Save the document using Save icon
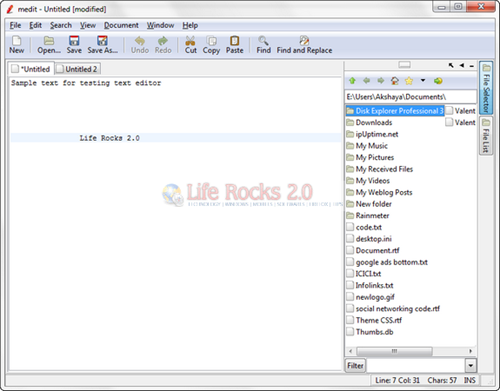The height and width of the screenshot is (391, 500). point(74,45)
